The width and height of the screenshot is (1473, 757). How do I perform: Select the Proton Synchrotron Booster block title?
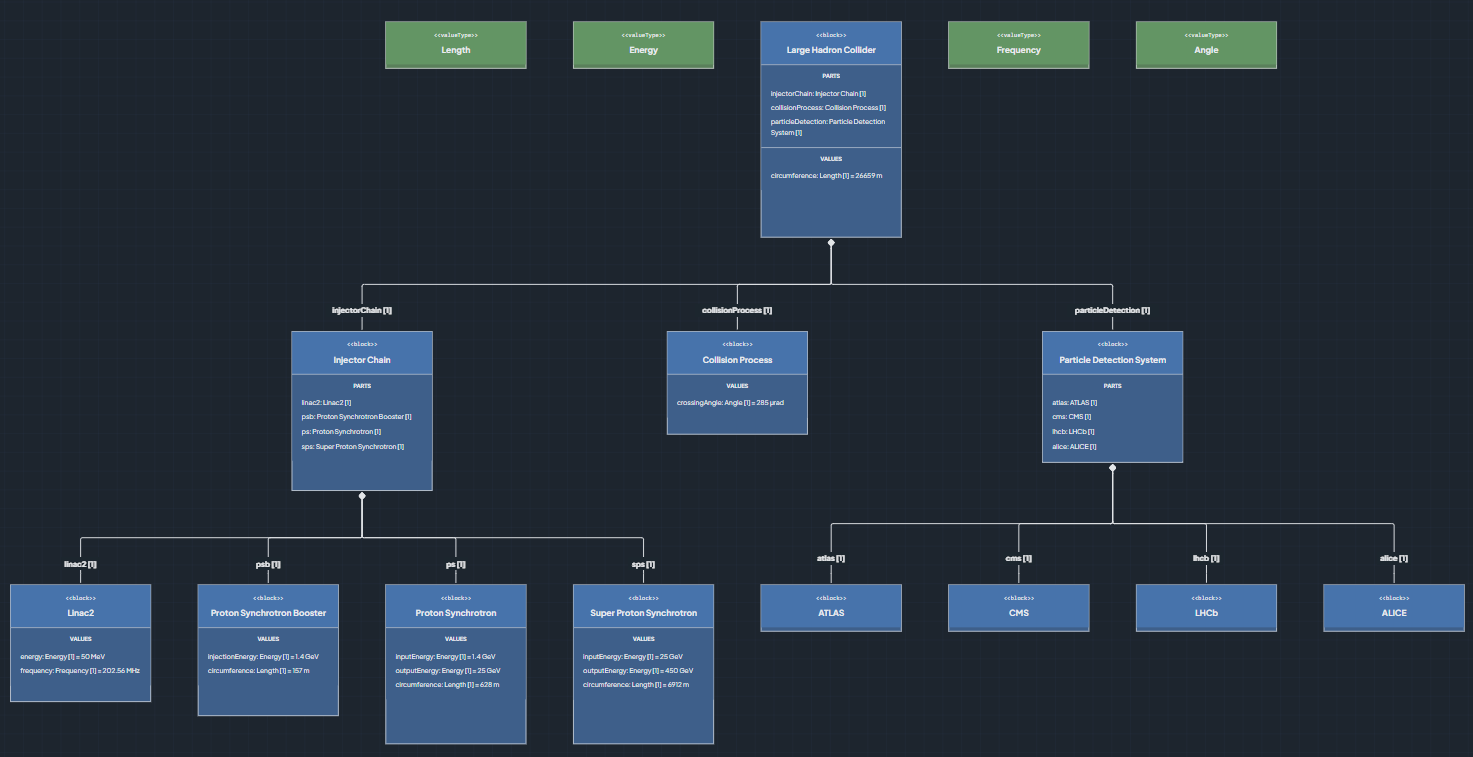268,613
